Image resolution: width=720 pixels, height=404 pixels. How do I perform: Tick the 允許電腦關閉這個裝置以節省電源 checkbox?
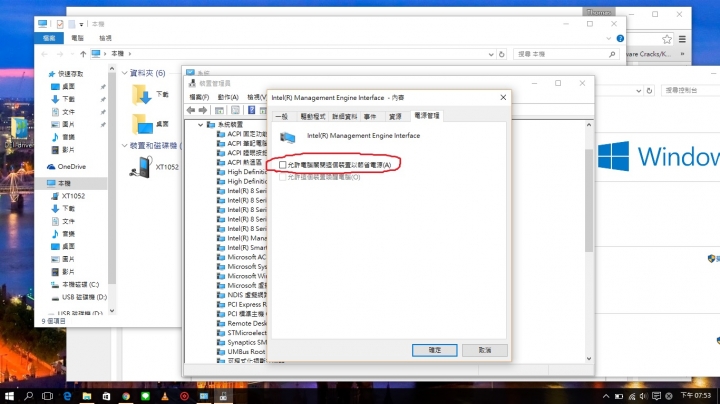(x=282, y=164)
